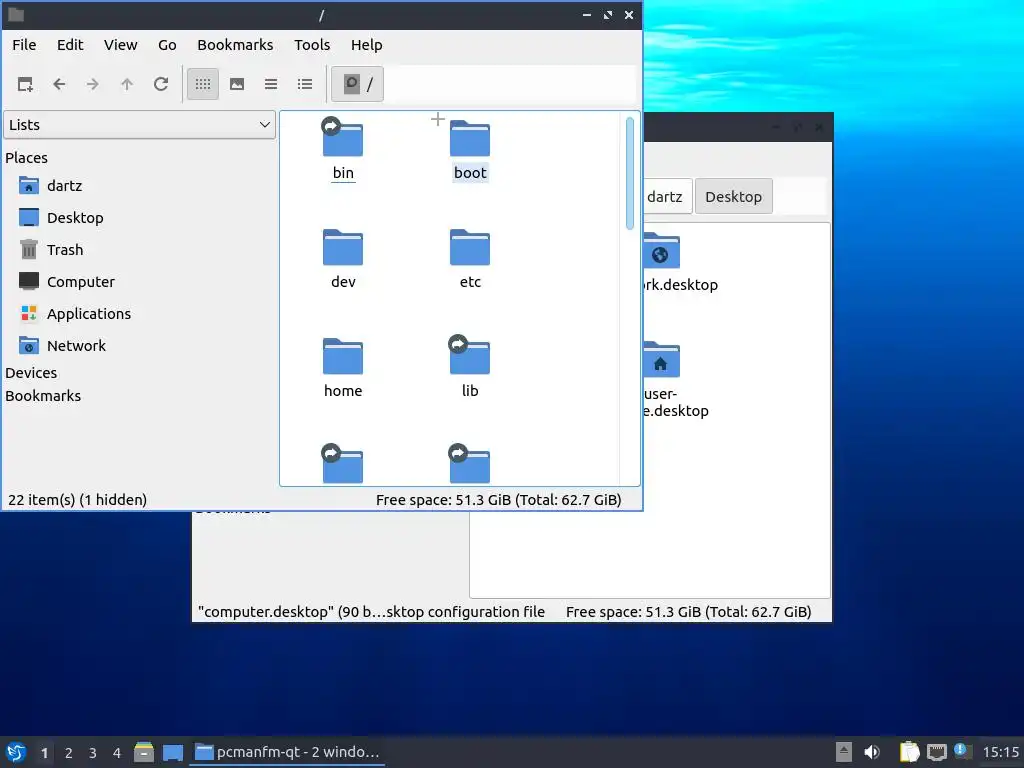Select the lib symlink folder icon
Screen dimensions: 1024x768
pyautogui.click(x=470, y=355)
